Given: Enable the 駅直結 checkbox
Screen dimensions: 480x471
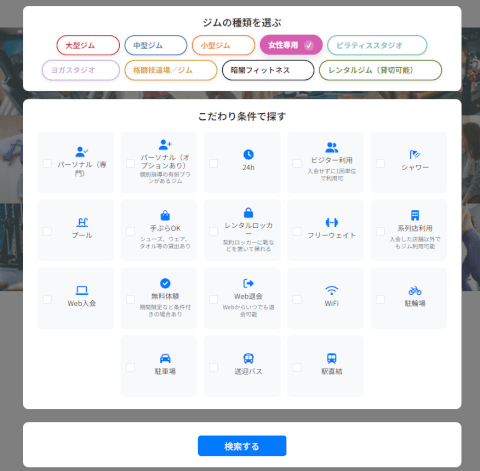Looking at the screenshot, I should coord(297,367).
